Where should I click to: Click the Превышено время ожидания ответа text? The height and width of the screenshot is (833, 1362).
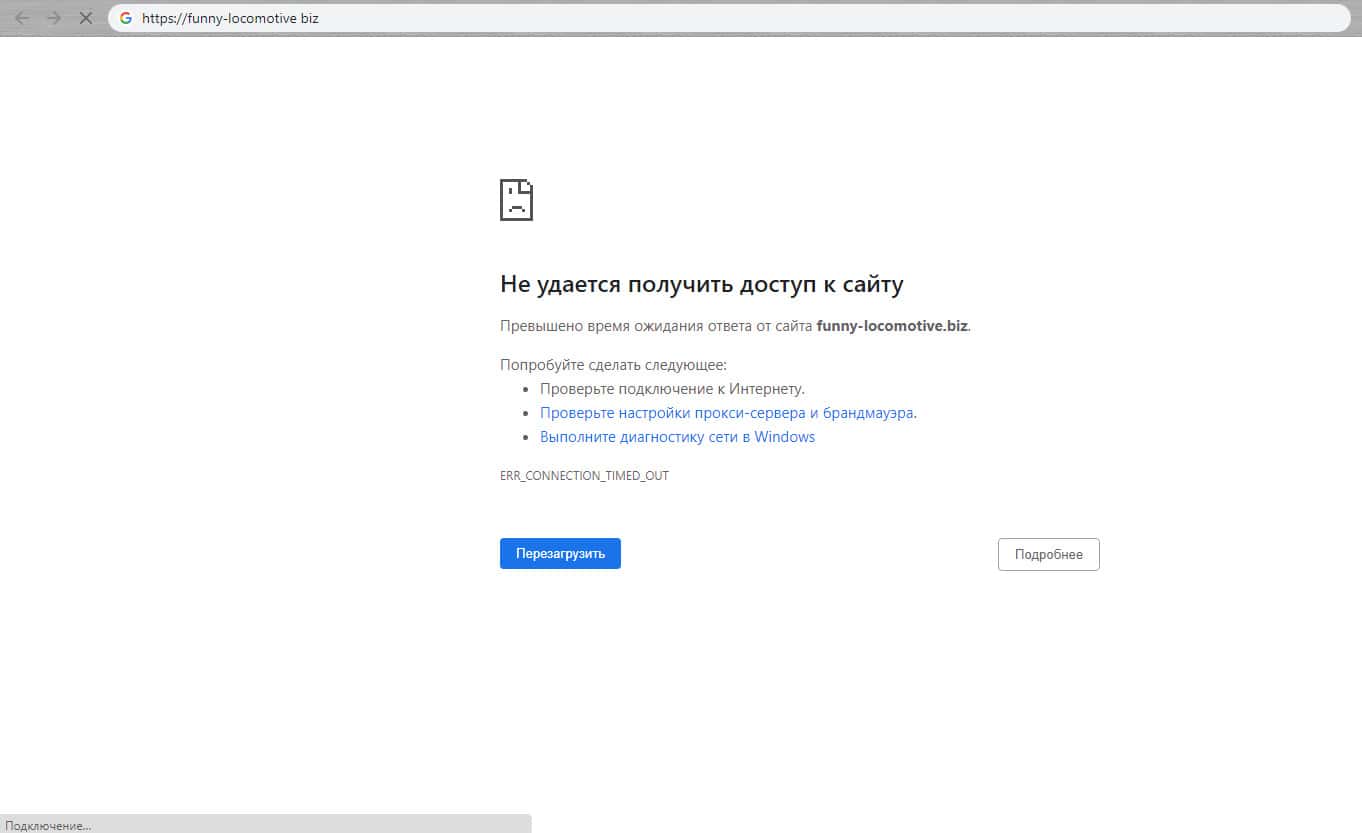click(656, 326)
